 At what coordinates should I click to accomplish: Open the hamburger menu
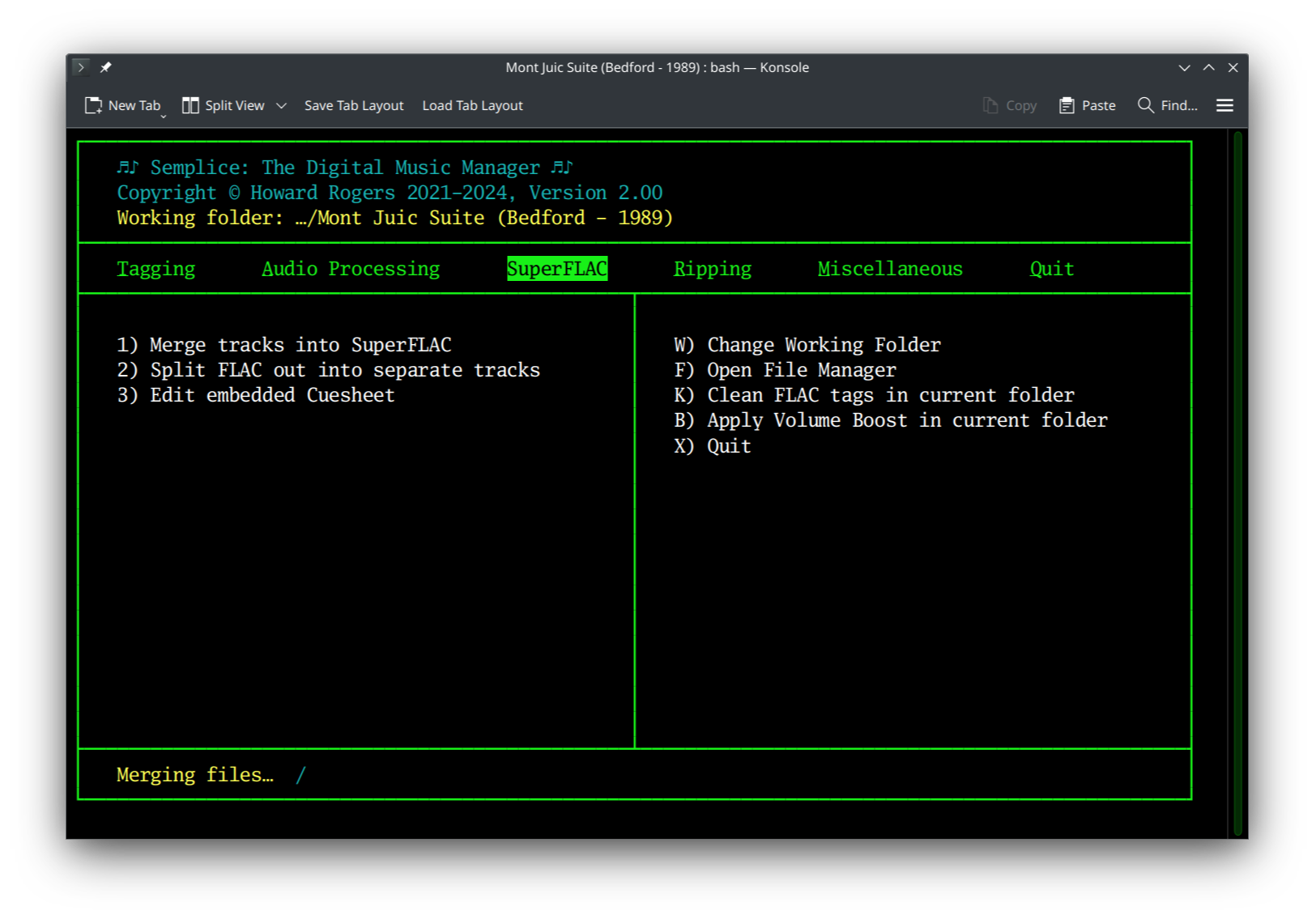[1224, 104]
